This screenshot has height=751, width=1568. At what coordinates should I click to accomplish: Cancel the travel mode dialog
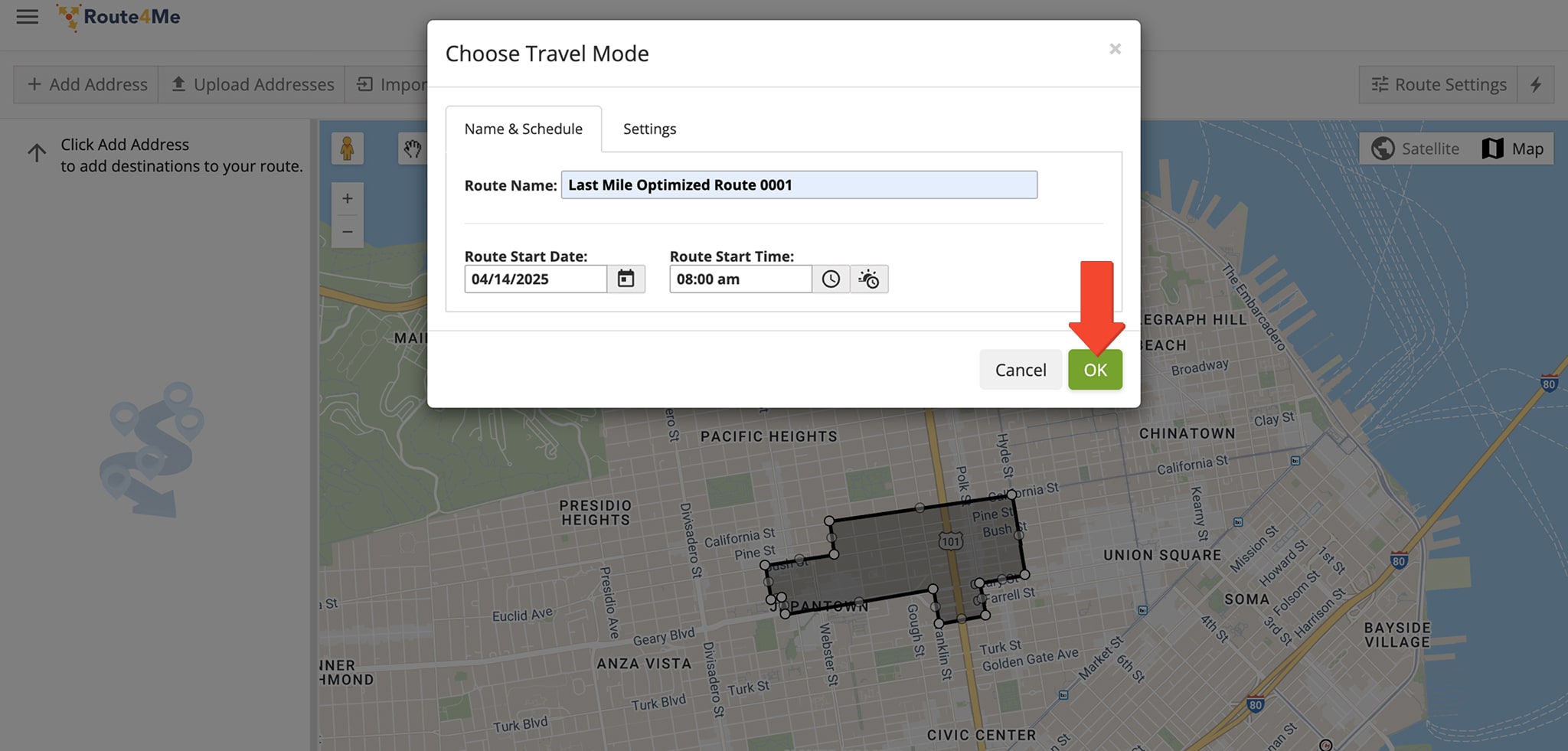point(1020,370)
